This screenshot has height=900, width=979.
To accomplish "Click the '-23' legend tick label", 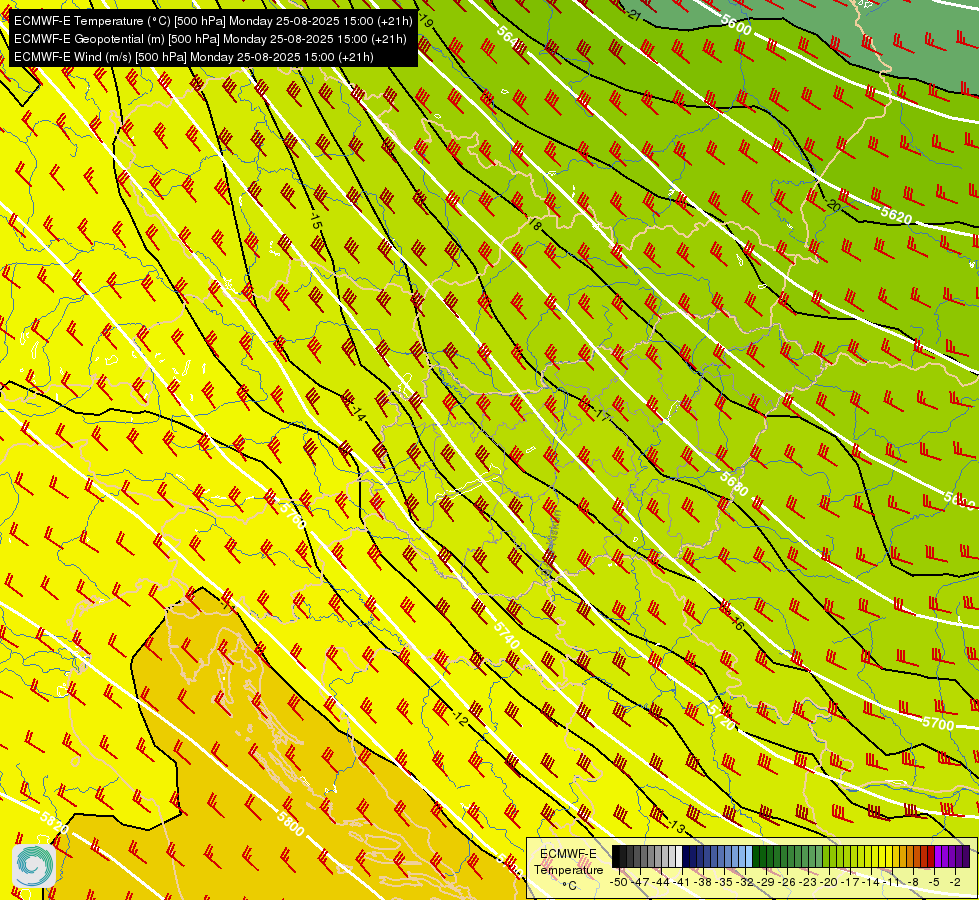I will pyautogui.click(x=809, y=882).
